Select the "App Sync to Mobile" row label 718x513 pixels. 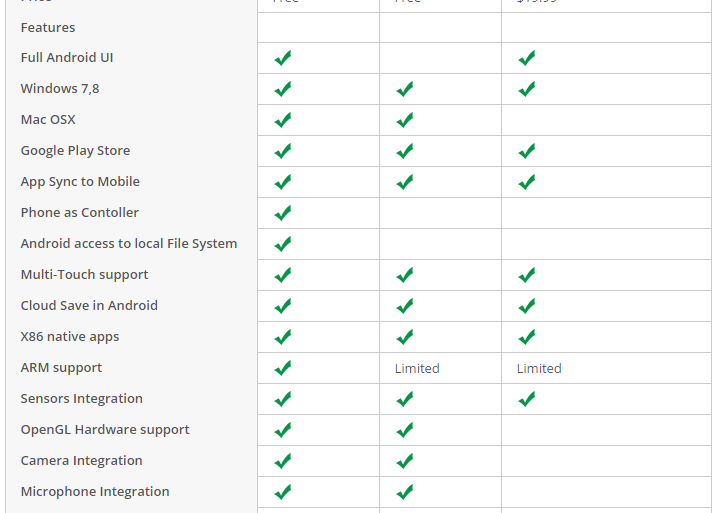[80, 182]
